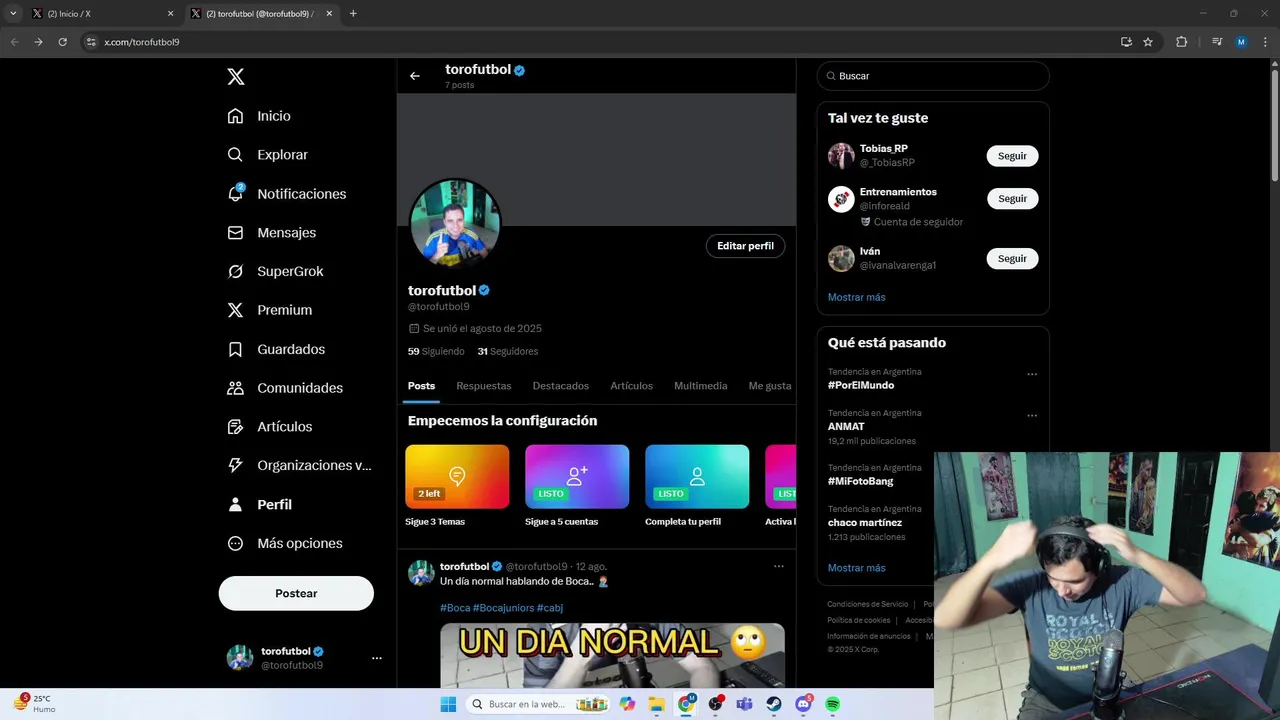The image size is (1280, 720).
Task: Open Premium in the sidebar
Action: tap(269, 310)
